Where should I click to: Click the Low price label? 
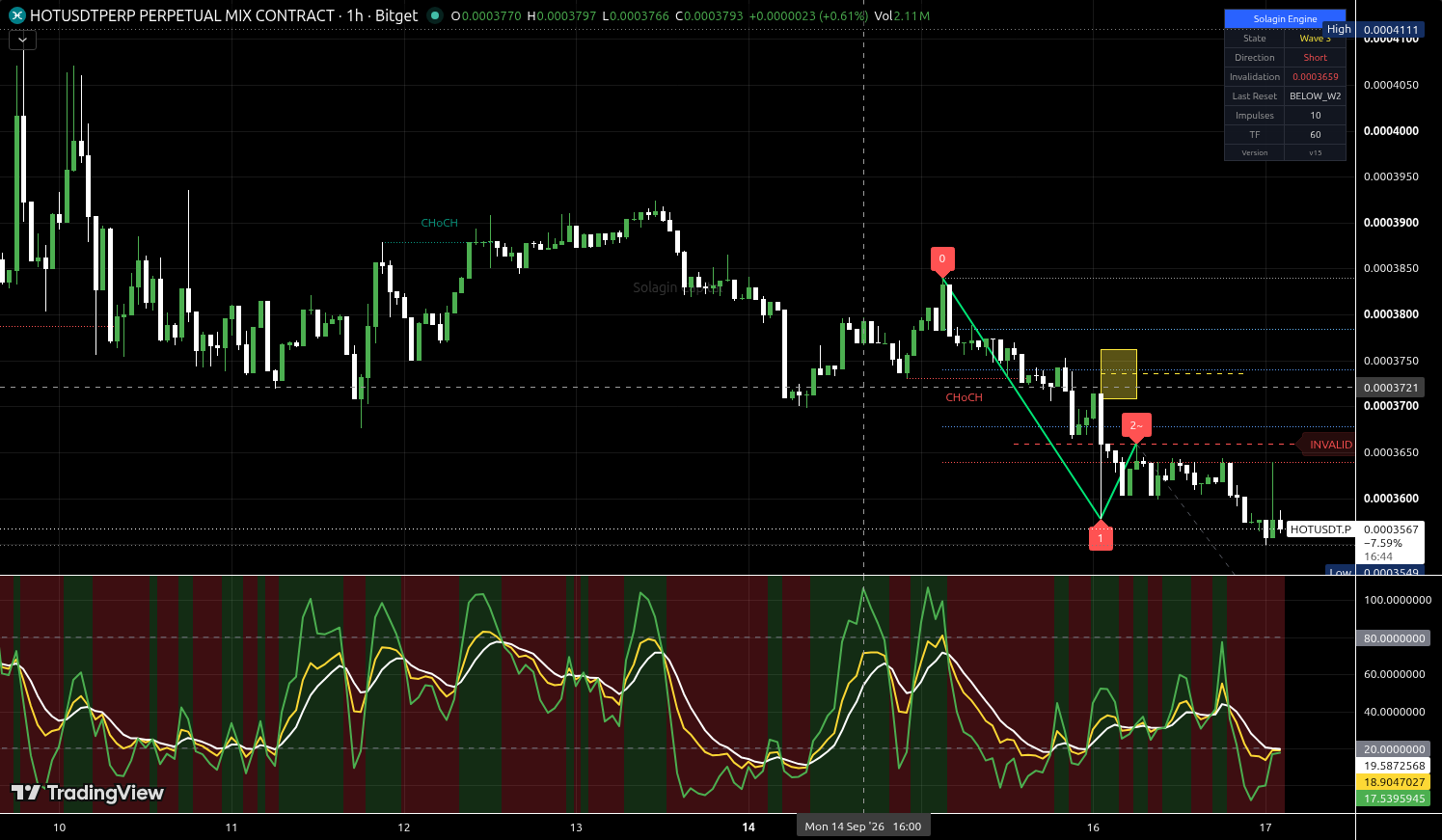coord(1341,572)
